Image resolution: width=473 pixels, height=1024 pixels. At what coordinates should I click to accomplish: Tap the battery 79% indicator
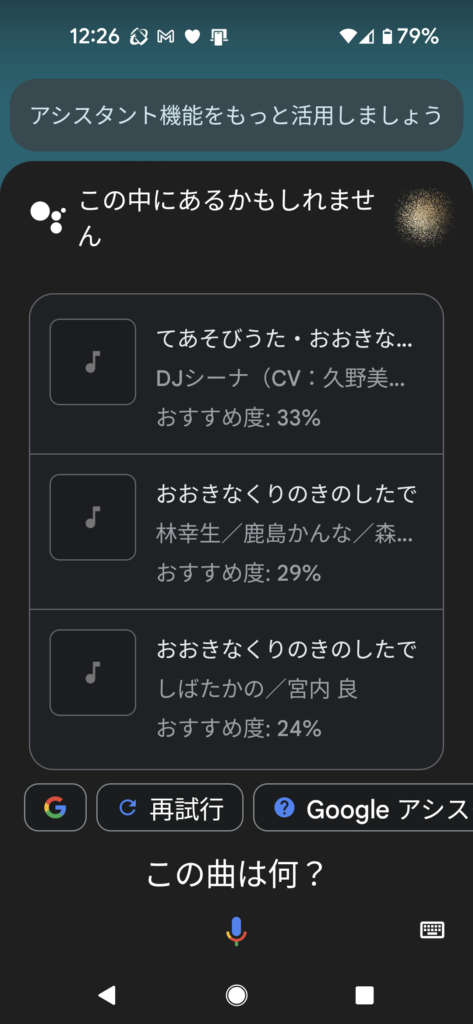(x=410, y=37)
